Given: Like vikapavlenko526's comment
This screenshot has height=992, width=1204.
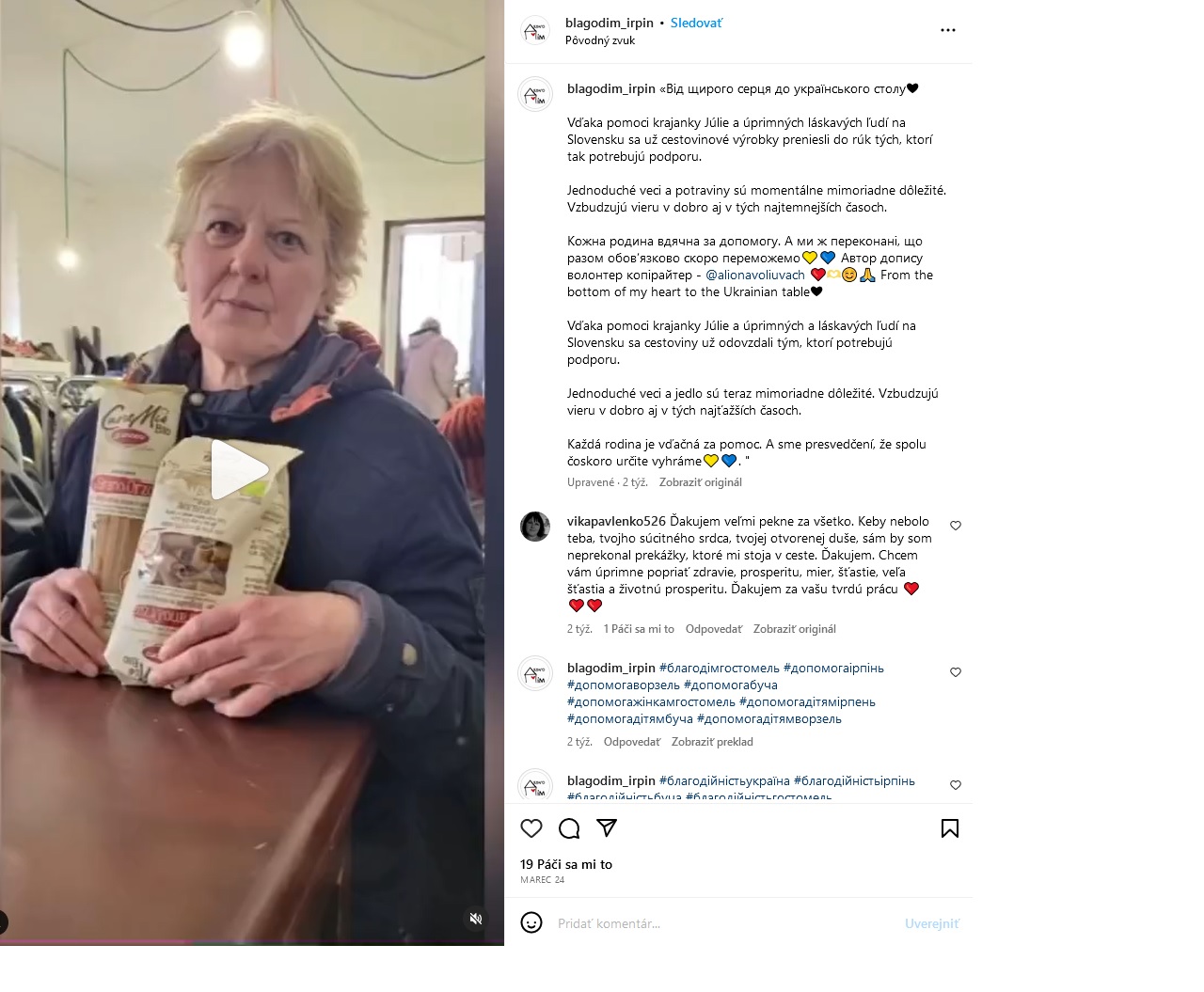Looking at the screenshot, I should click(956, 526).
